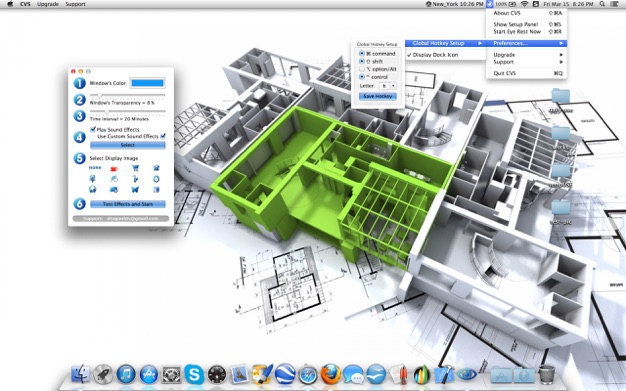Launch Firefox from the dock
Image resolution: width=626 pixels, height=391 pixels.
331,374
